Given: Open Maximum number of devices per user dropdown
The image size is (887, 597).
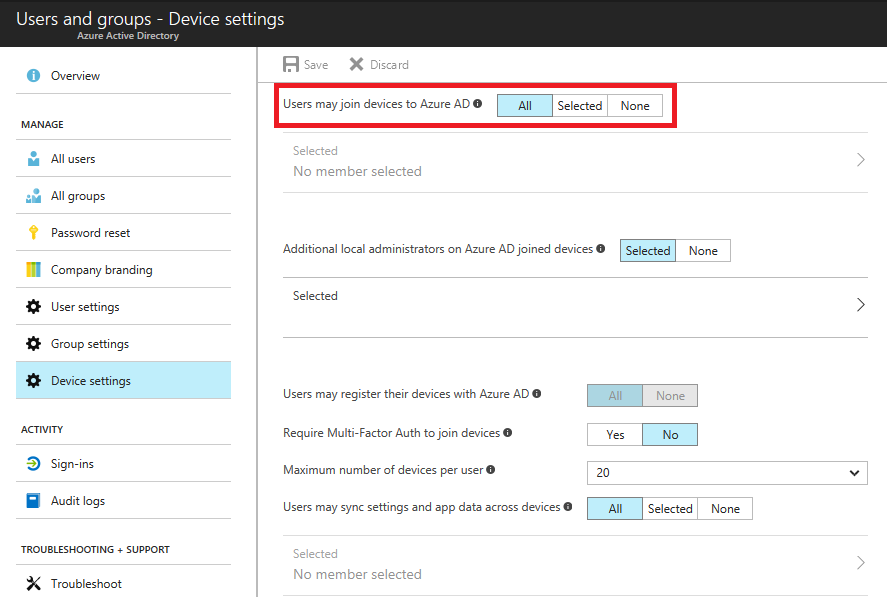Looking at the screenshot, I should tap(727, 472).
